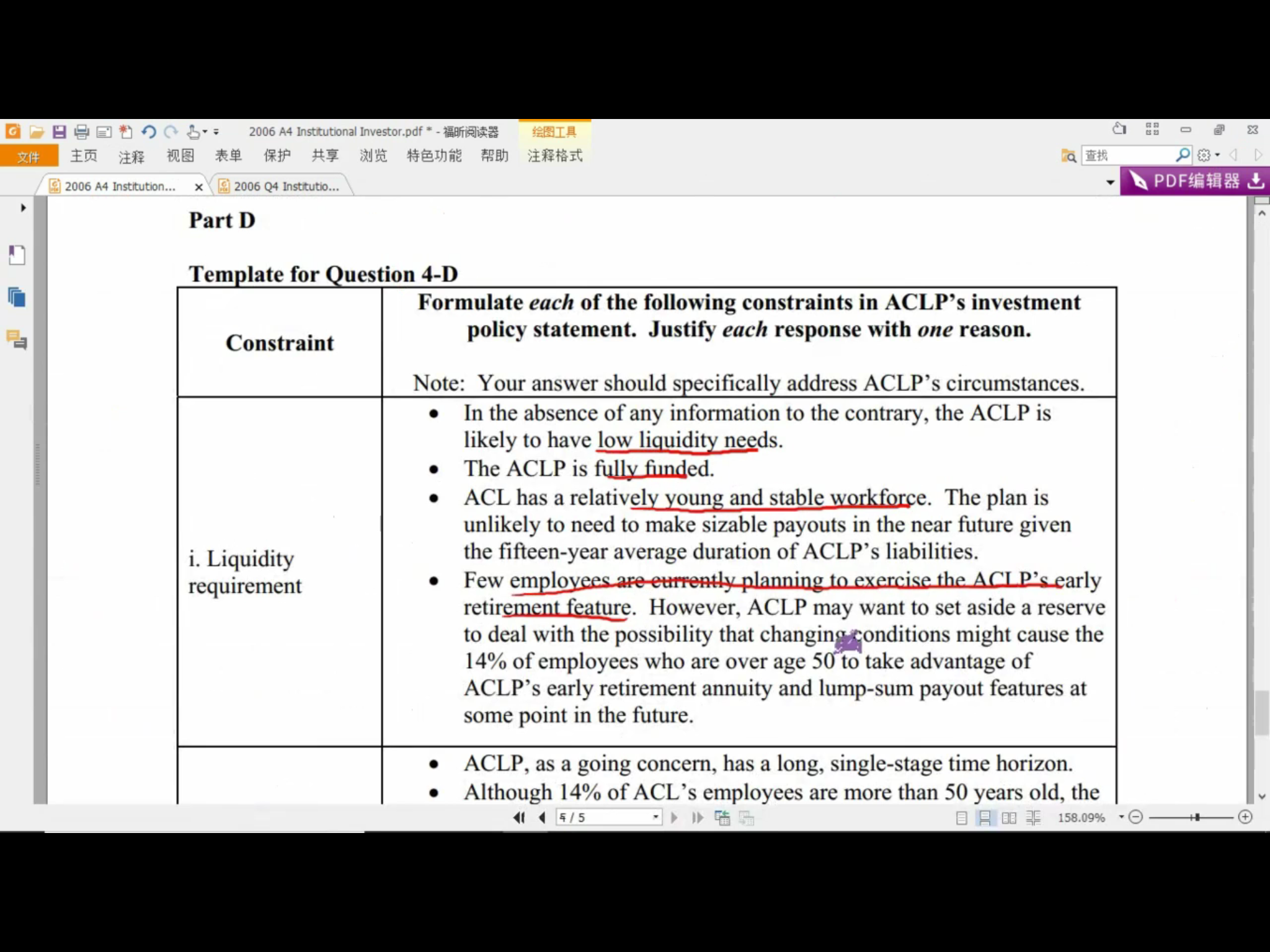Switch to the 浏览 ribbon tab
The image size is (1270, 952).
pyautogui.click(x=373, y=156)
